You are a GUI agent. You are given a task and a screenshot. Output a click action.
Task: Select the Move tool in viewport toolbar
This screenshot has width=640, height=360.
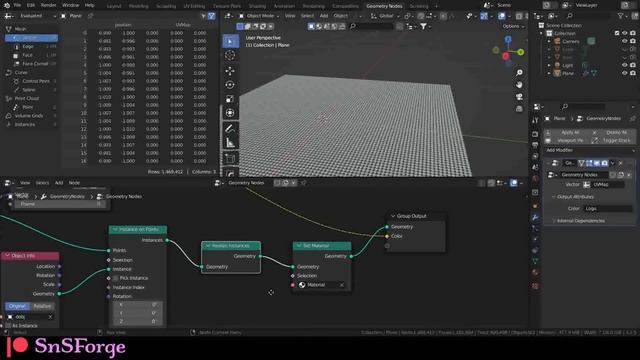230,71
